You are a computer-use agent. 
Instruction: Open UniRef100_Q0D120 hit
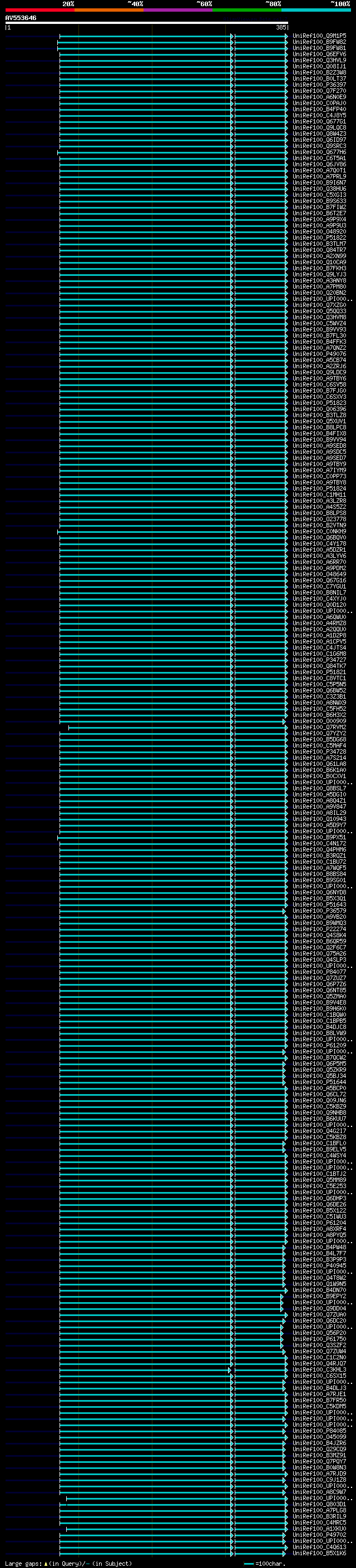(319, 605)
